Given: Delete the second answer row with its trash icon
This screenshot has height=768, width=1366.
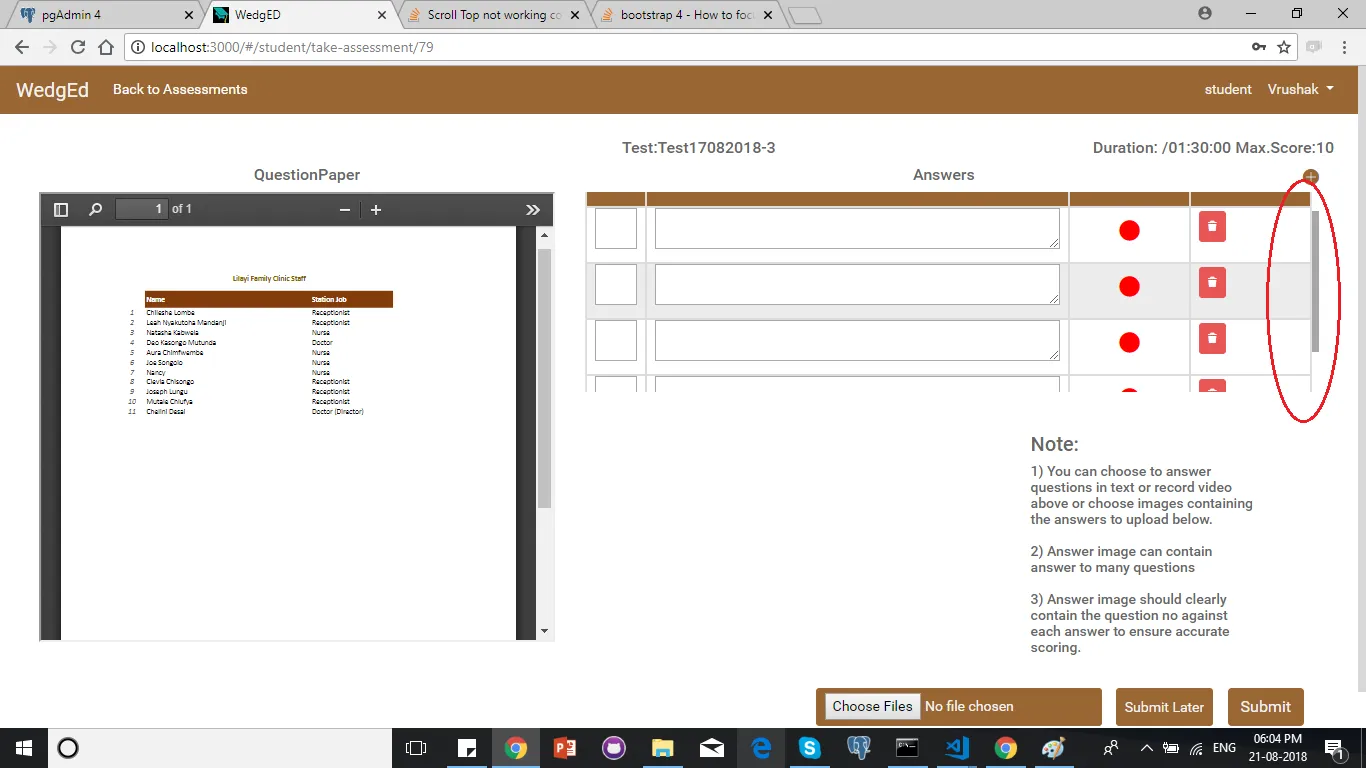Looking at the screenshot, I should 1212,282.
